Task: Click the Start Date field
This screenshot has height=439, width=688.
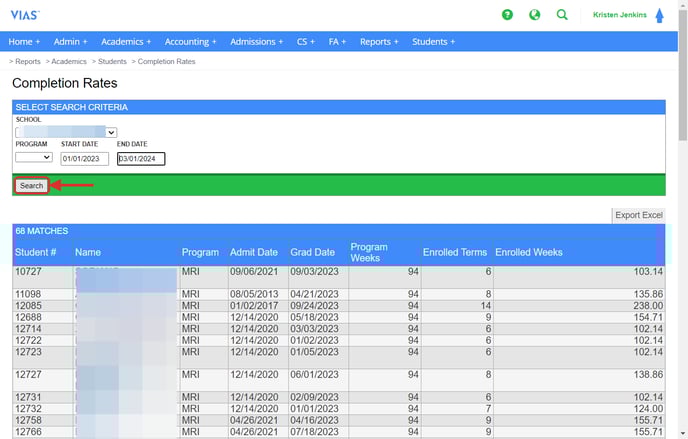Action: (84, 158)
